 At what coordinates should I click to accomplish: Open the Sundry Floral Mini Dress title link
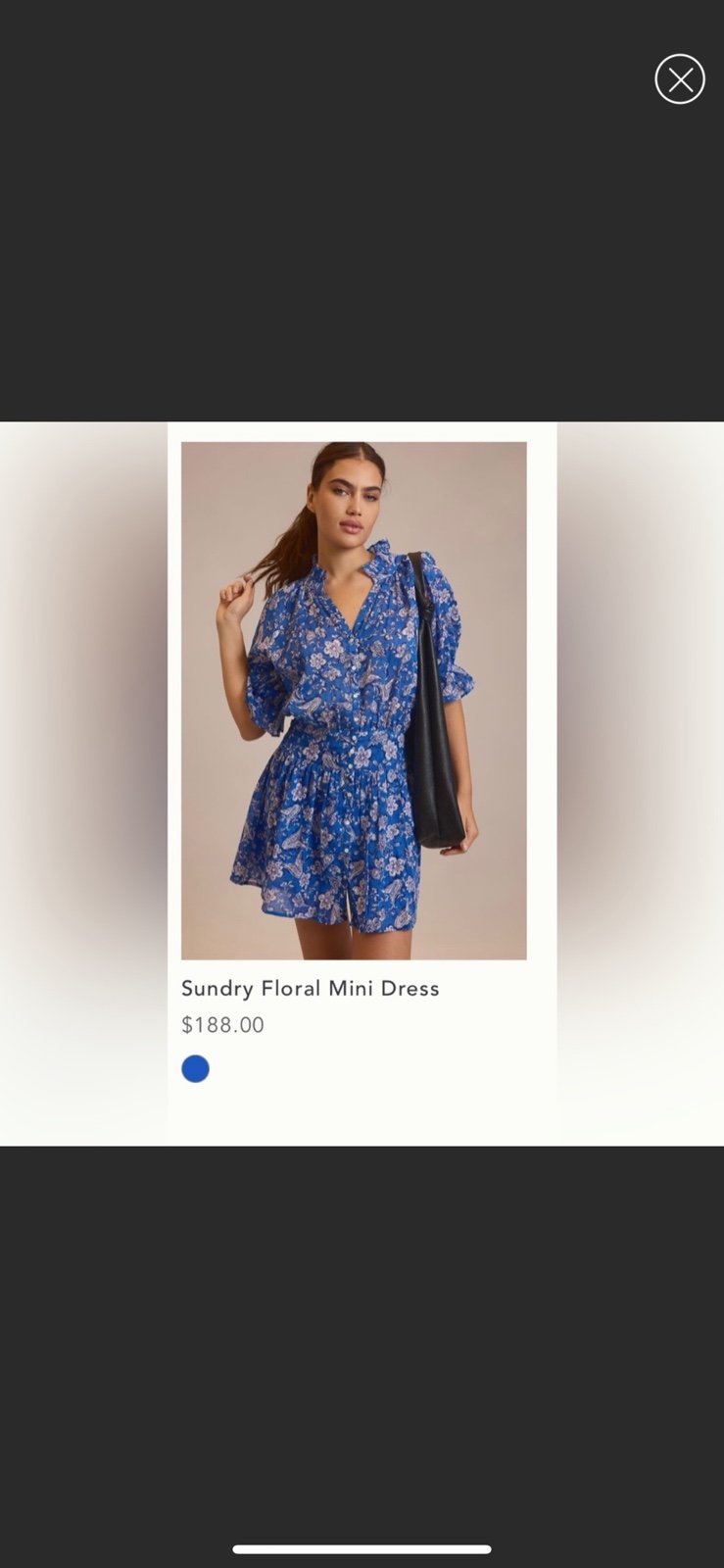coord(310,988)
